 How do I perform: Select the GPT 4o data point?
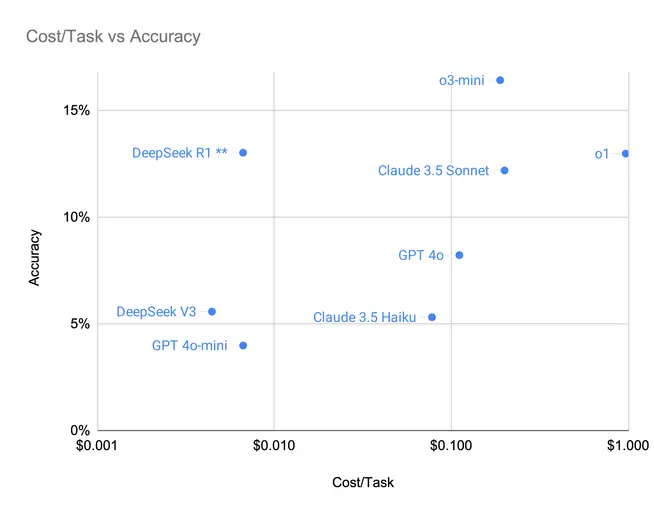[x=459, y=255]
